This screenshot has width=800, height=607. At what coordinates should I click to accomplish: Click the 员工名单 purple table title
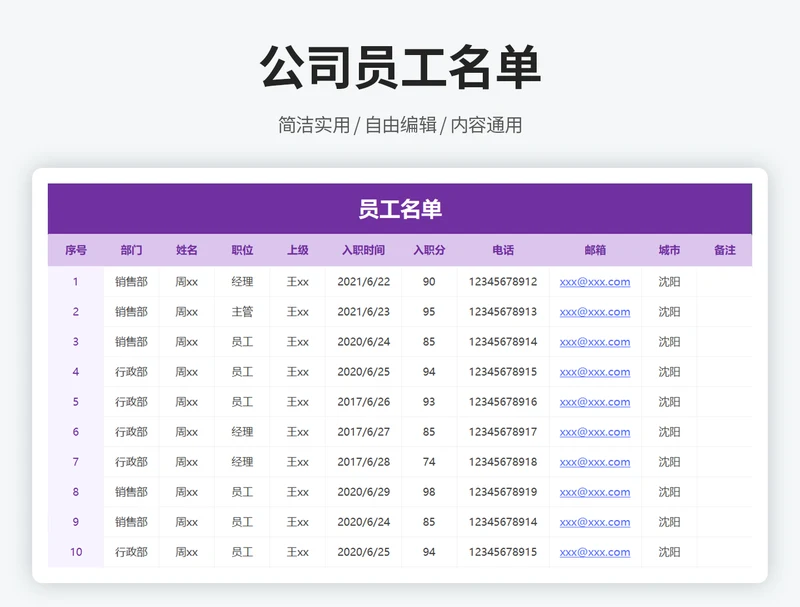400,209
